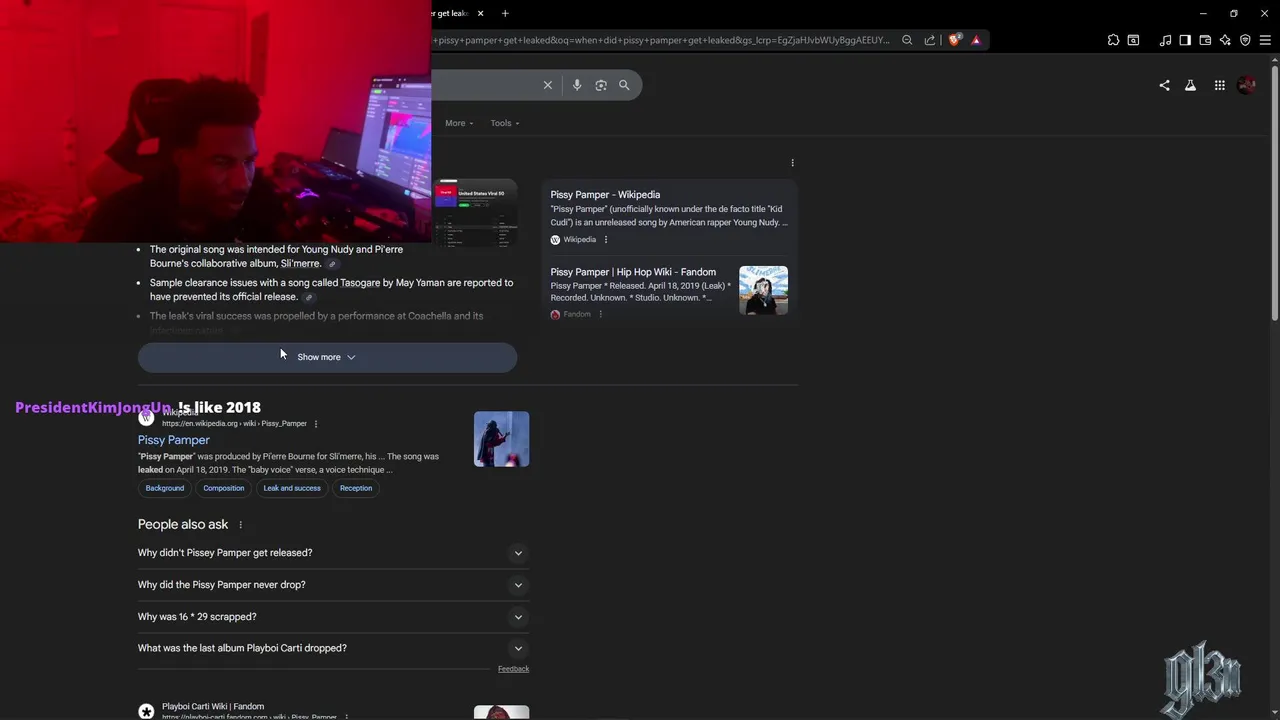This screenshot has width=1280, height=720.
Task: Open a new tab with the plus button
Action: click(x=505, y=13)
